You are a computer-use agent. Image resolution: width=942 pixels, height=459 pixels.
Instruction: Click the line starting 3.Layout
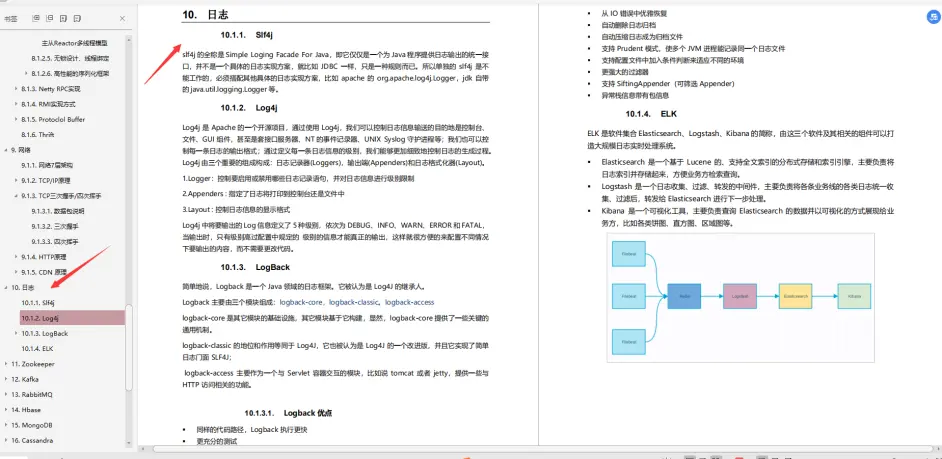236,210
